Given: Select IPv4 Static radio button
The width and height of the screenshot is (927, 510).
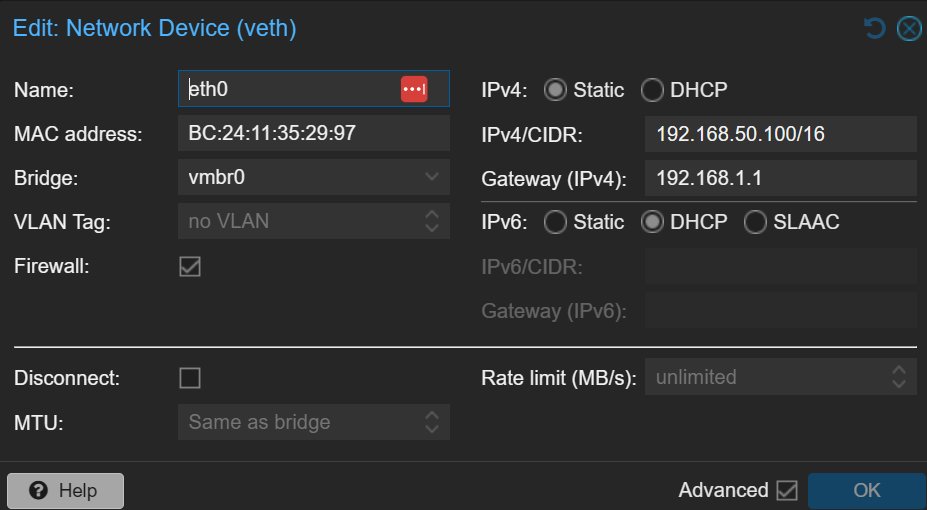Looking at the screenshot, I should (x=555, y=90).
